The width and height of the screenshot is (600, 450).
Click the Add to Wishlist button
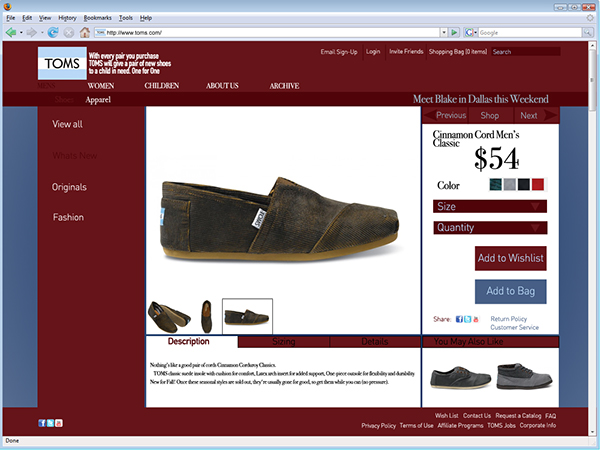[x=510, y=258]
